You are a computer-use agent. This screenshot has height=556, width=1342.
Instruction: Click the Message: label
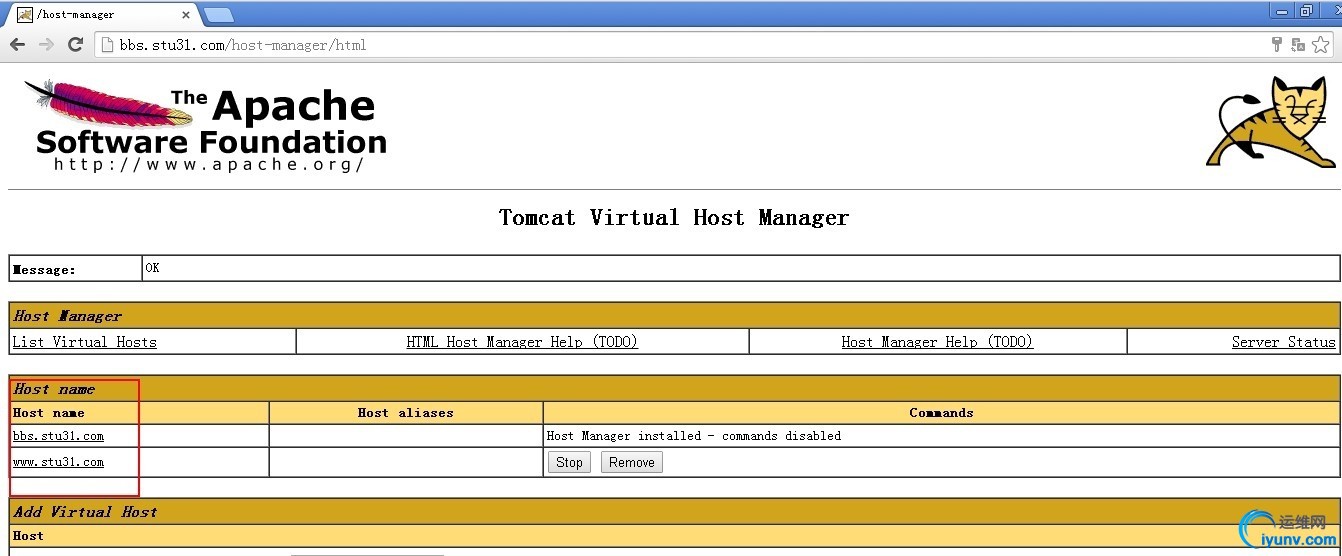[44, 269]
